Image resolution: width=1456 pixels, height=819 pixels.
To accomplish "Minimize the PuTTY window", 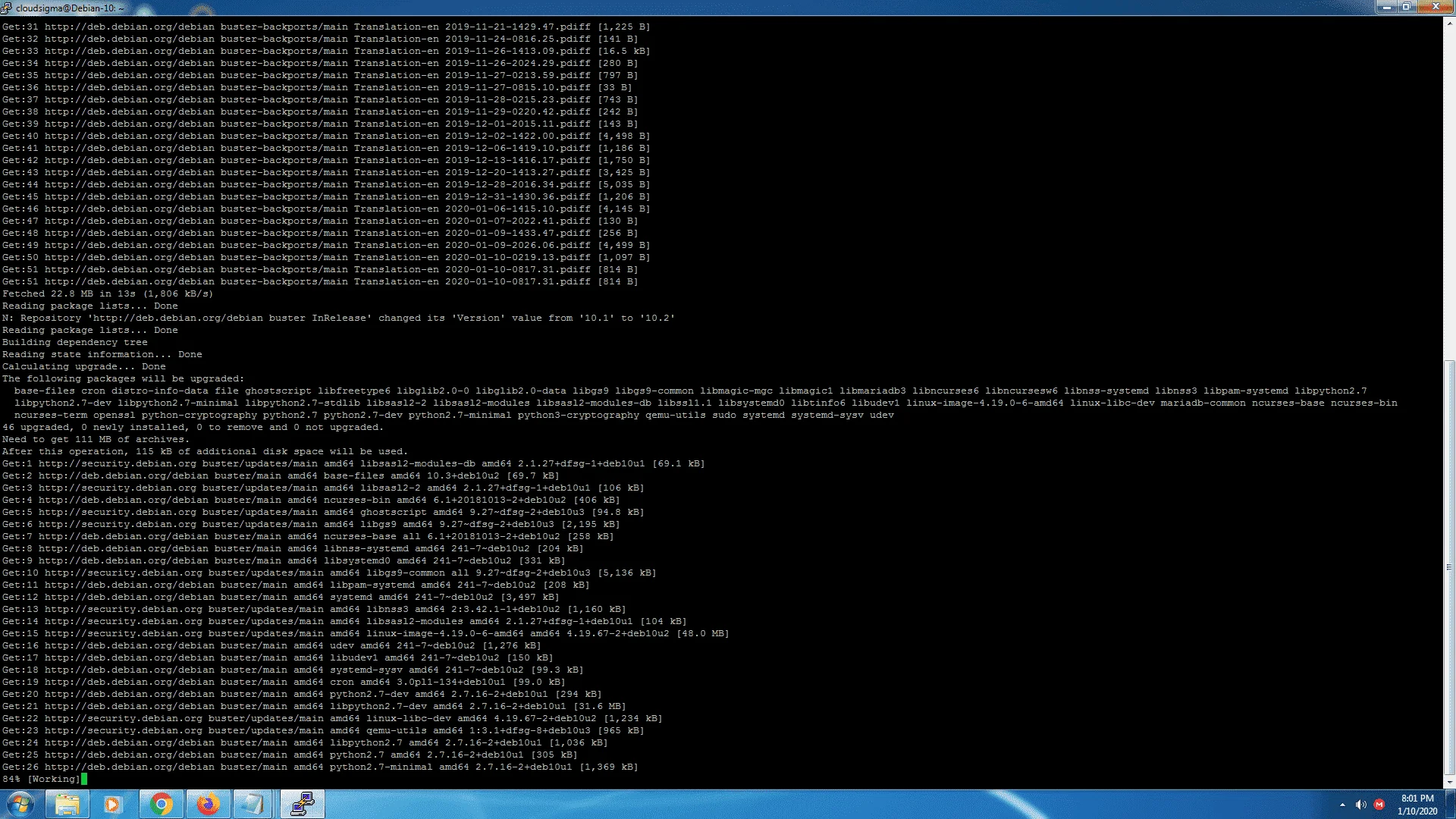I will [x=1386, y=7].
